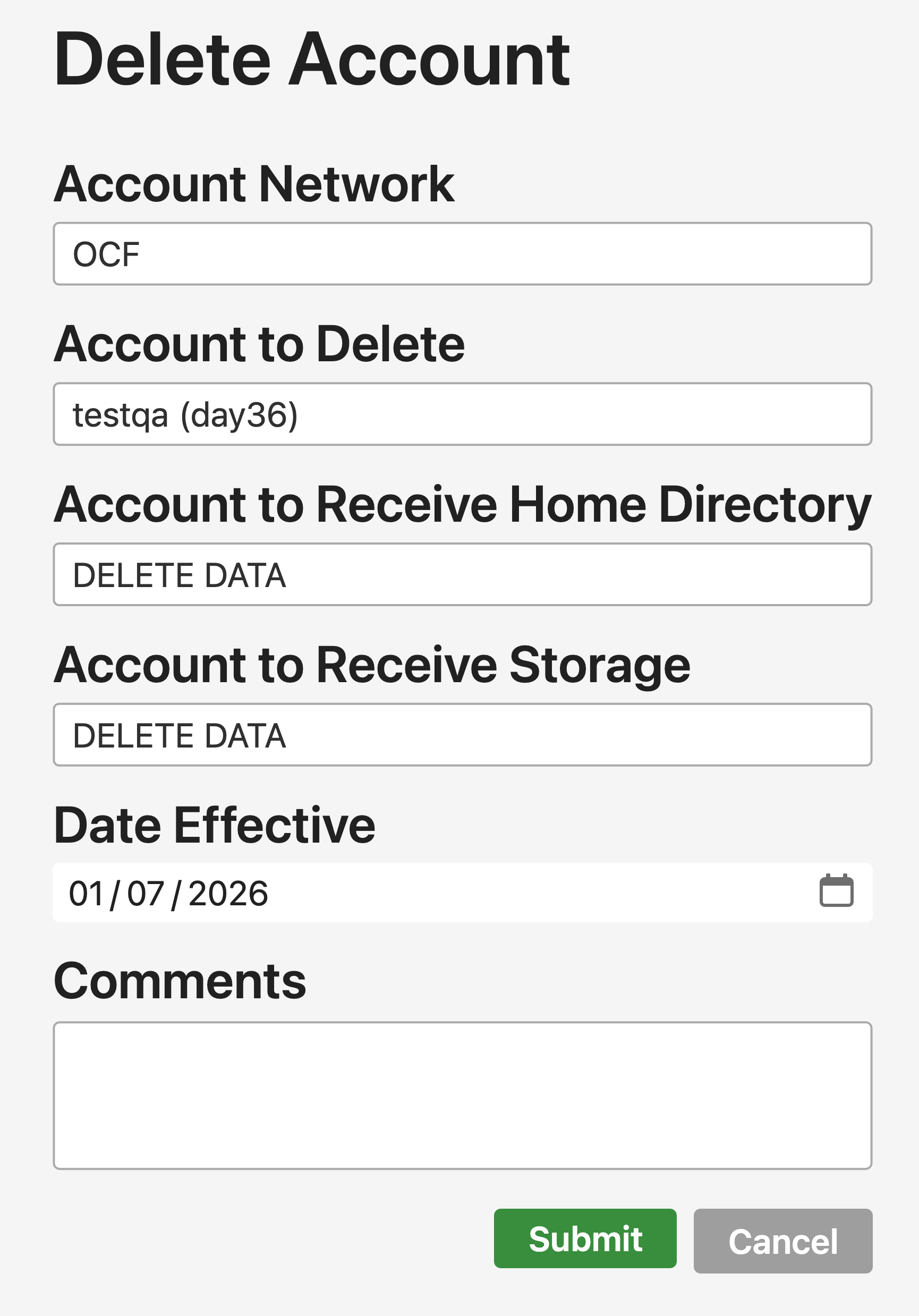Click the Account Network label
The width and height of the screenshot is (919, 1316).
254,184
